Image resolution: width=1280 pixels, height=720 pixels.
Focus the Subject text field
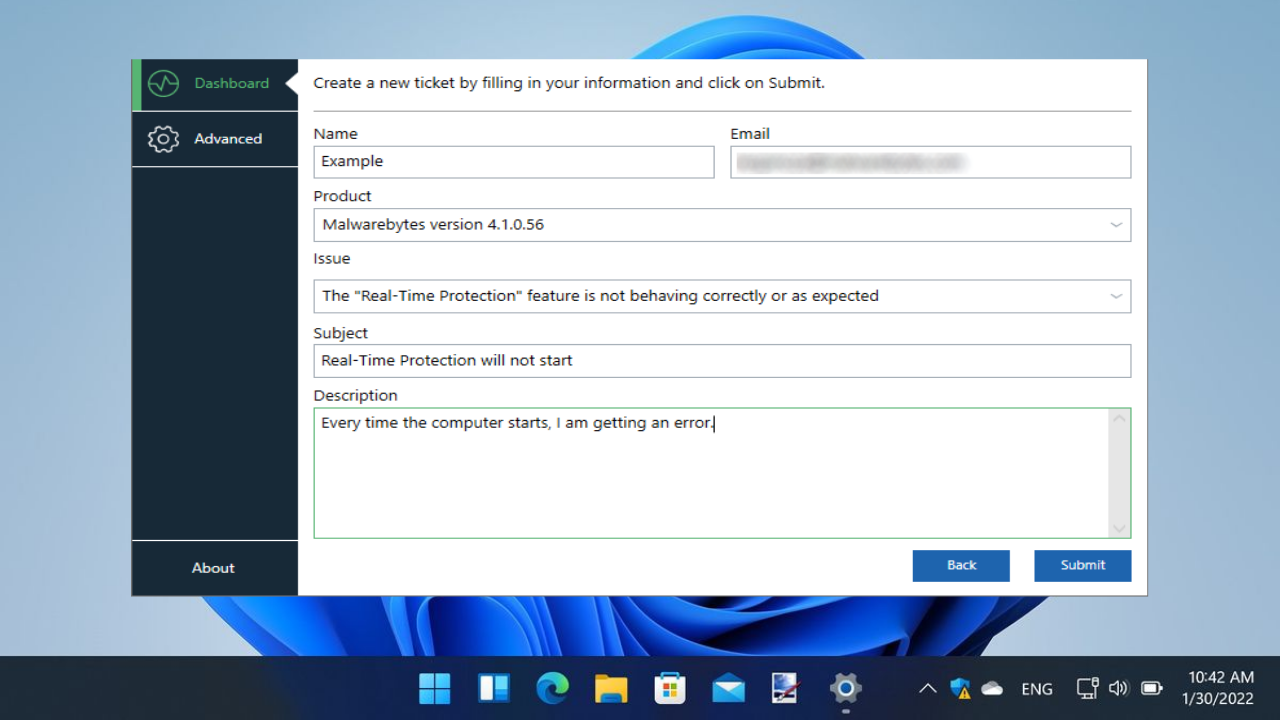[x=722, y=361]
